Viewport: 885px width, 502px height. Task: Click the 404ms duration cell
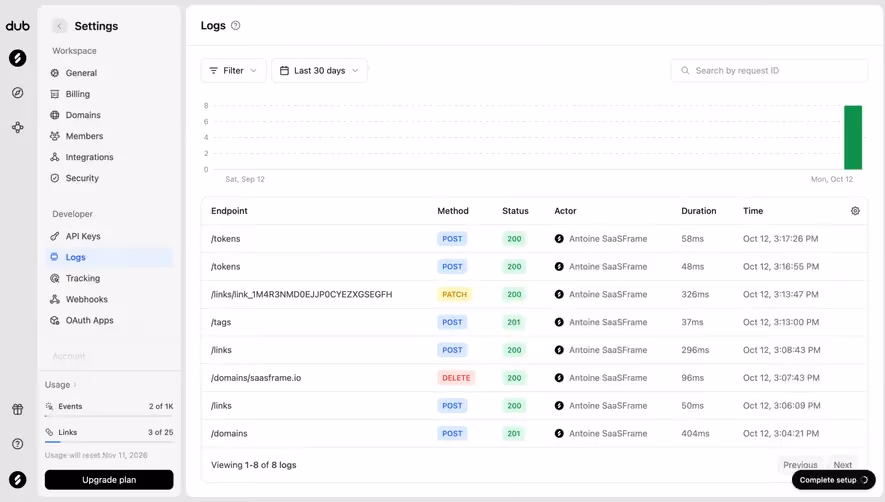[695, 434]
